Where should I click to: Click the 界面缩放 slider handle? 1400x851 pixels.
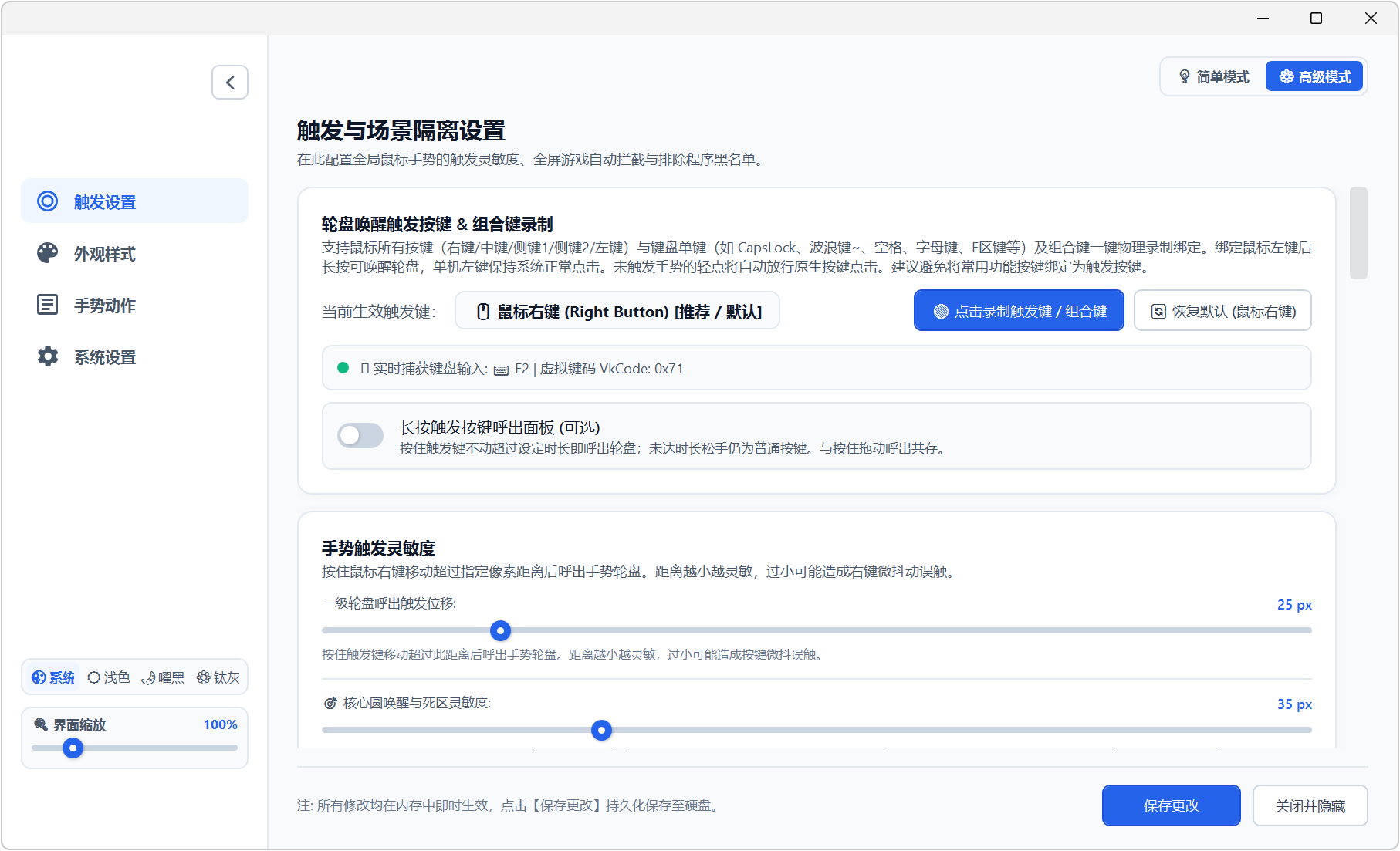(x=73, y=748)
